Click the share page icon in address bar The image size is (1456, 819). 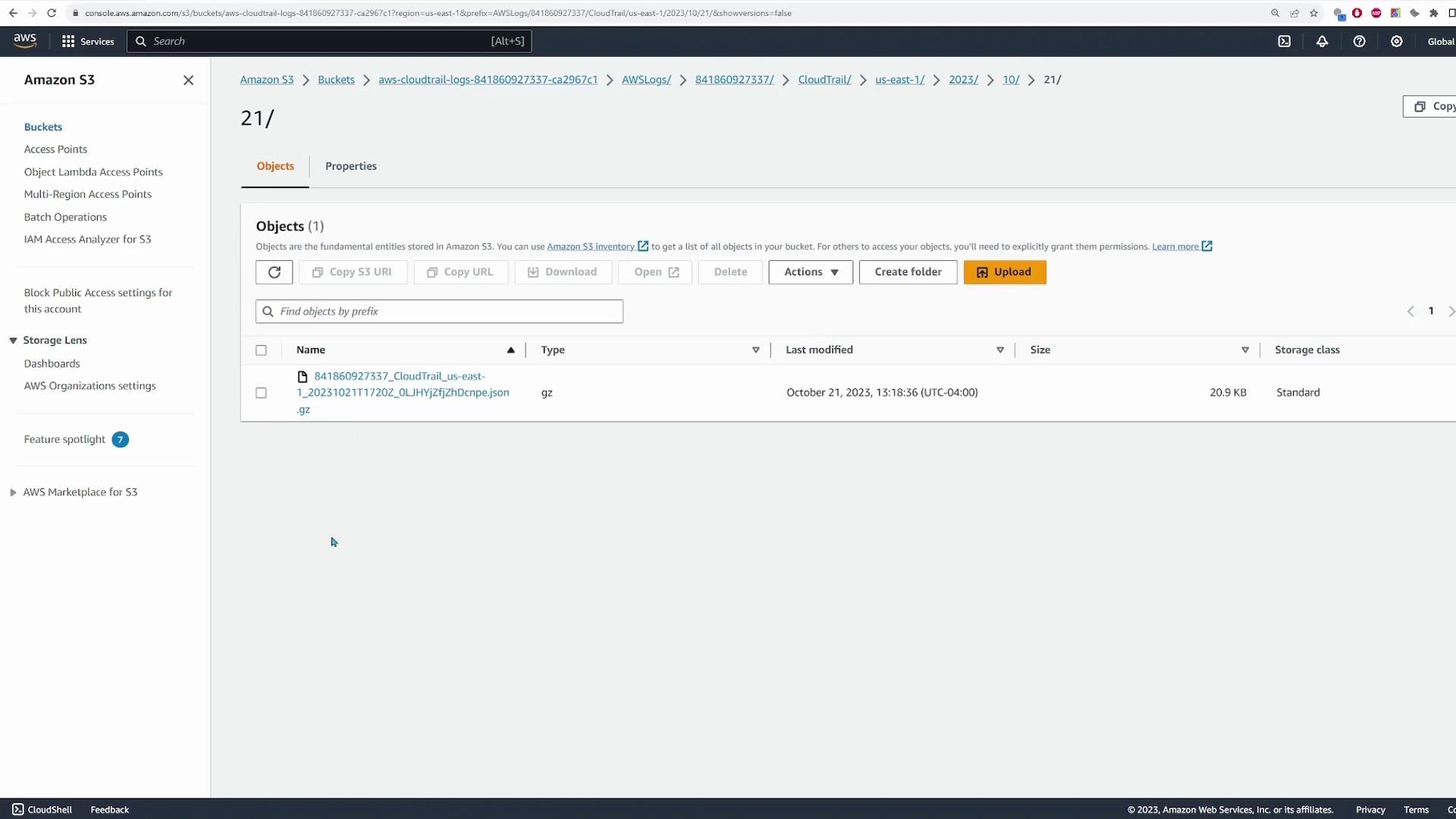pyautogui.click(x=1294, y=13)
